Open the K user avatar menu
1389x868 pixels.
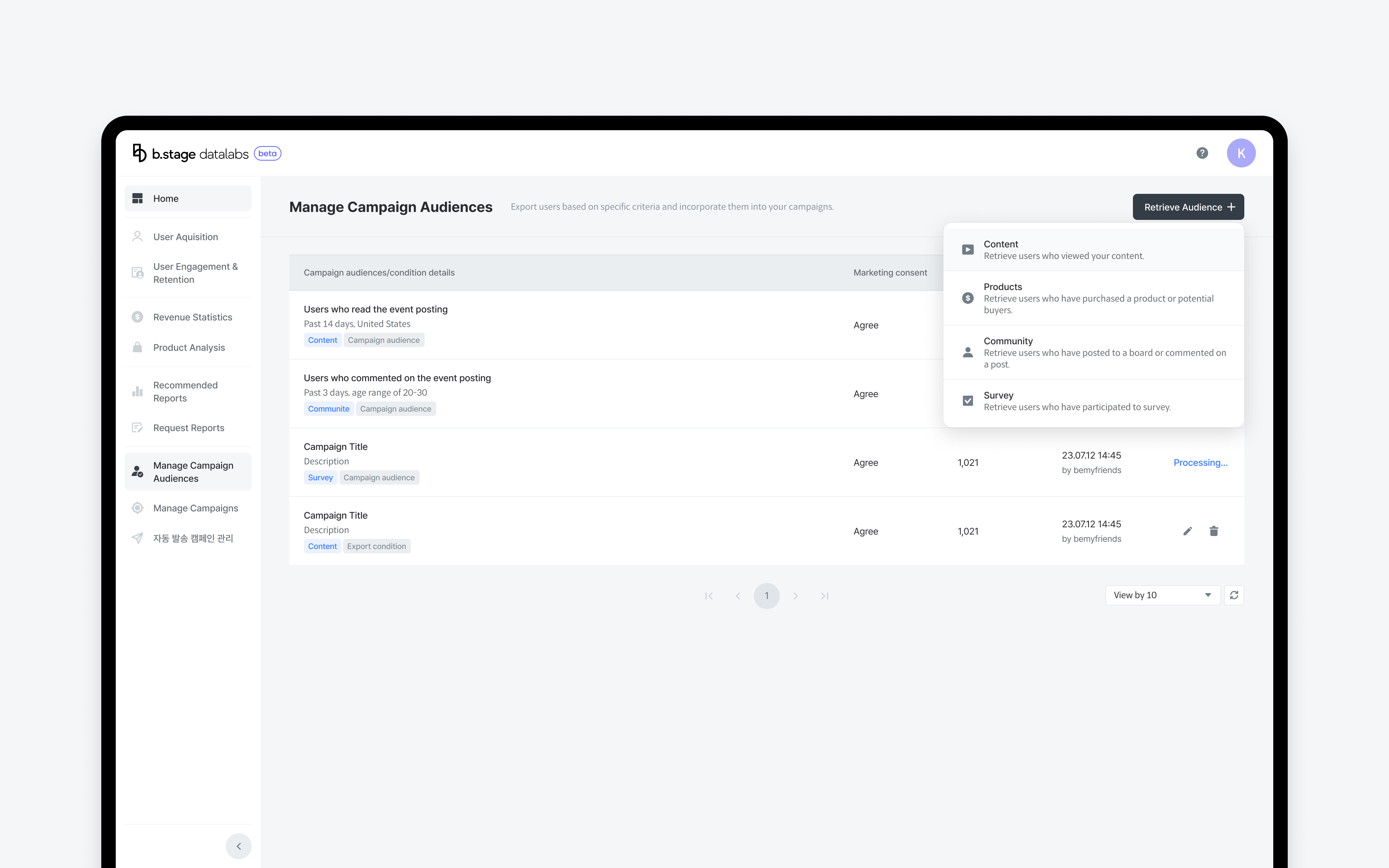coord(1241,153)
